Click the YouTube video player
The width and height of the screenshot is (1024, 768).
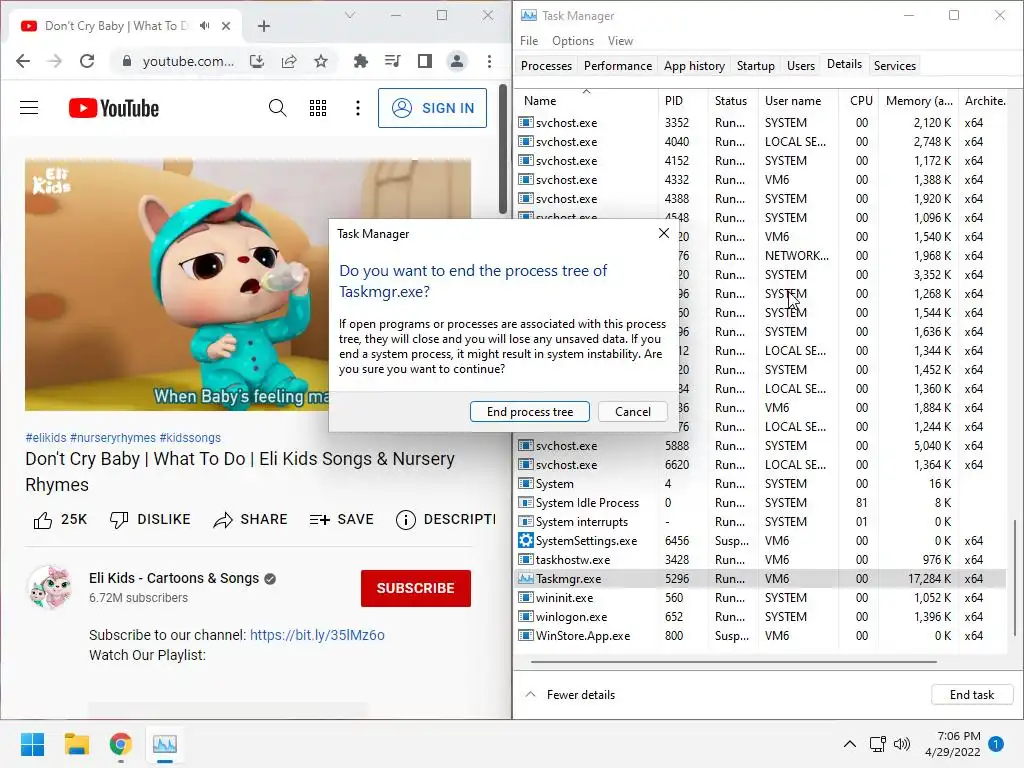[176, 285]
